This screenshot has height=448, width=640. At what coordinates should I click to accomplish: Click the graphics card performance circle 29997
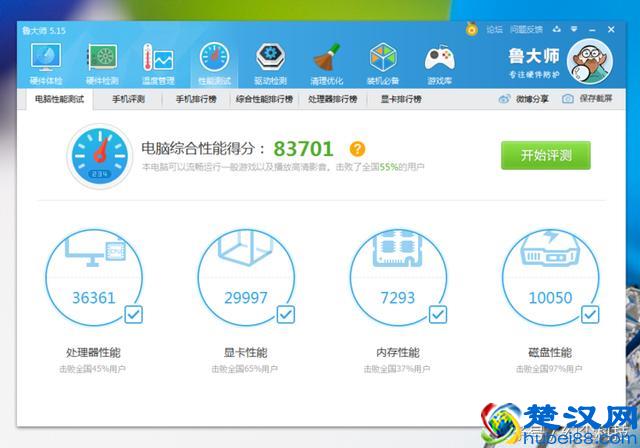246,277
